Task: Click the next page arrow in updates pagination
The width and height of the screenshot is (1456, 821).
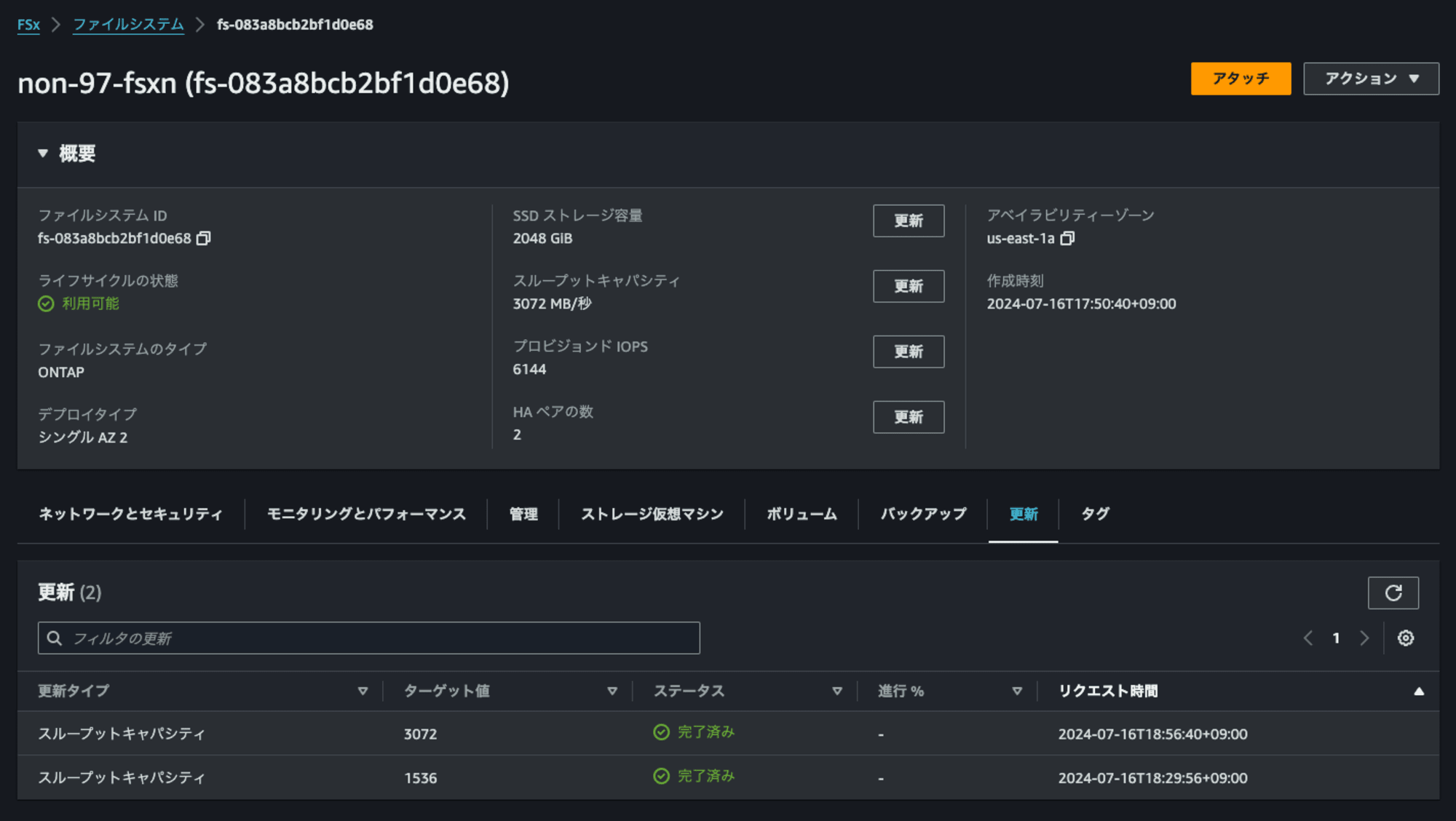Action: click(x=1363, y=637)
